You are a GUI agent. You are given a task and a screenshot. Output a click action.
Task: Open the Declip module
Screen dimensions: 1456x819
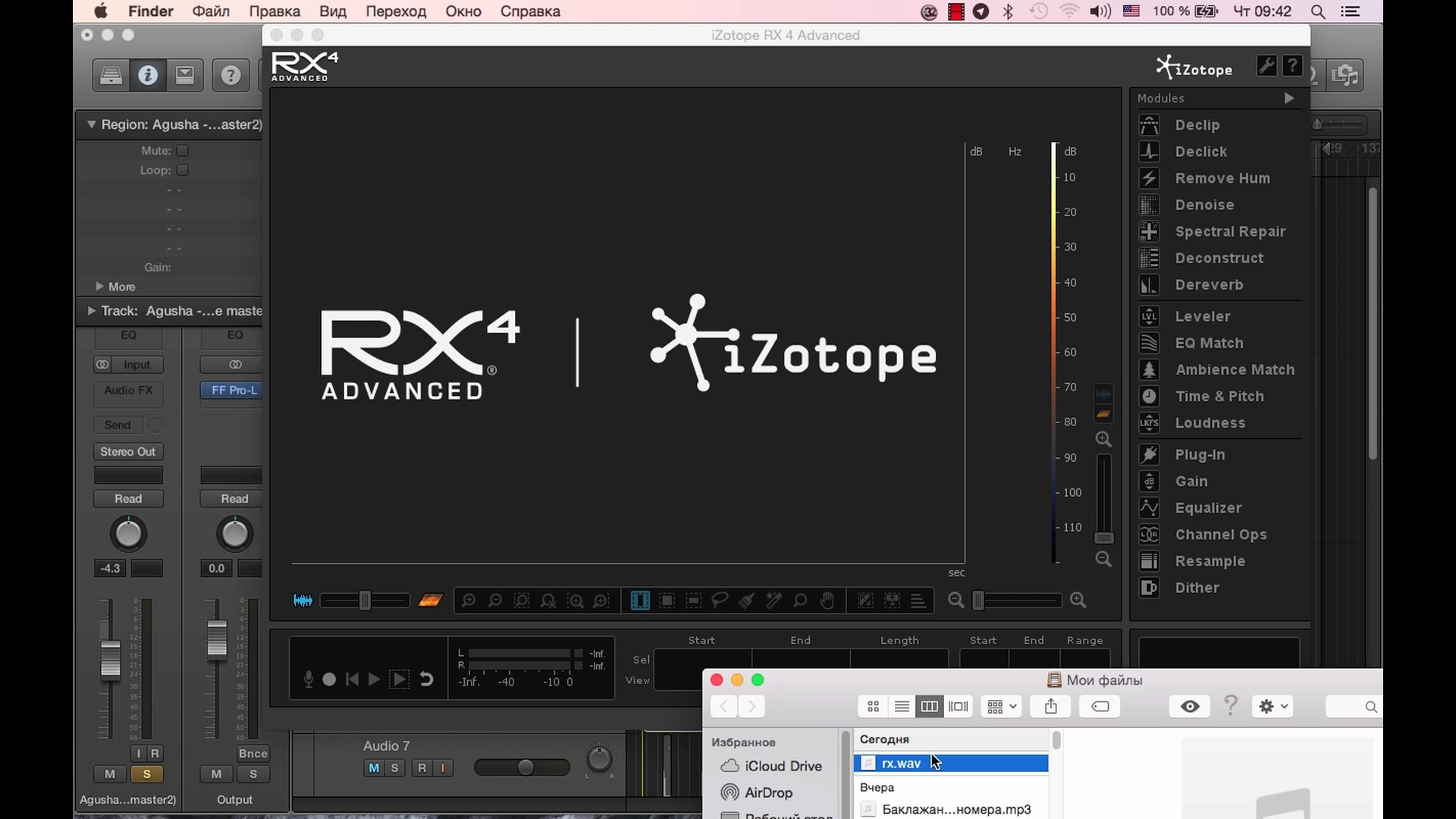click(1197, 125)
